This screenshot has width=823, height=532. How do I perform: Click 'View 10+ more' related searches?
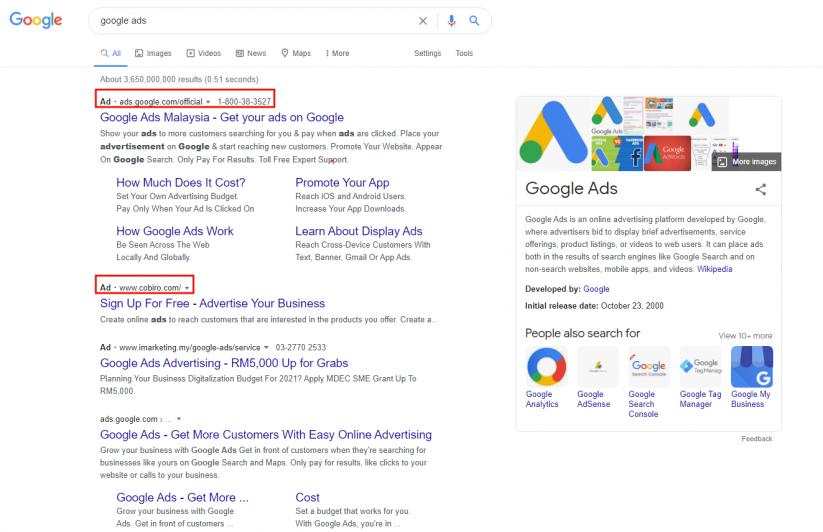tap(745, 336)
